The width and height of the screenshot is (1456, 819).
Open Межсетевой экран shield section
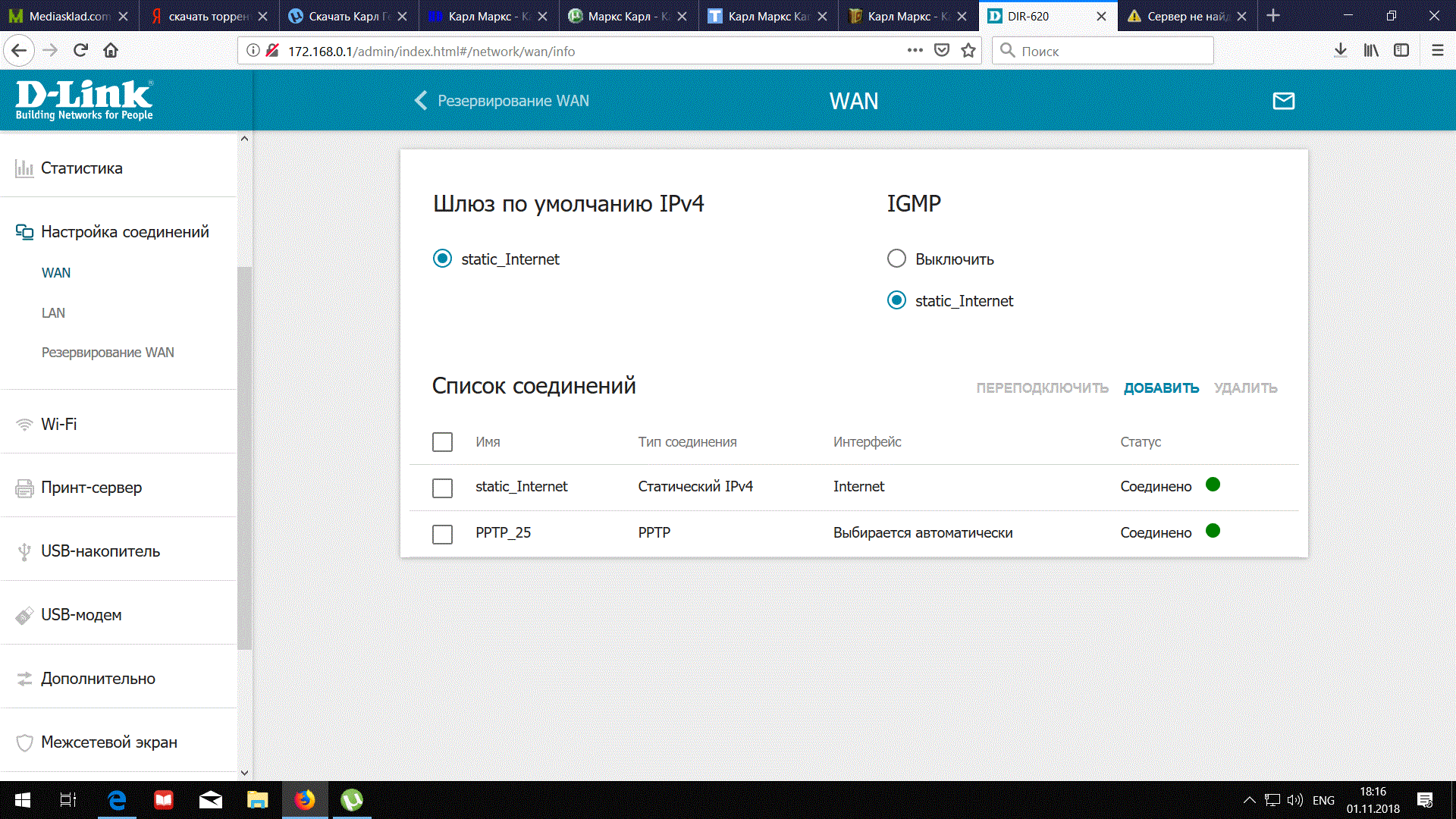click(108, 742)
